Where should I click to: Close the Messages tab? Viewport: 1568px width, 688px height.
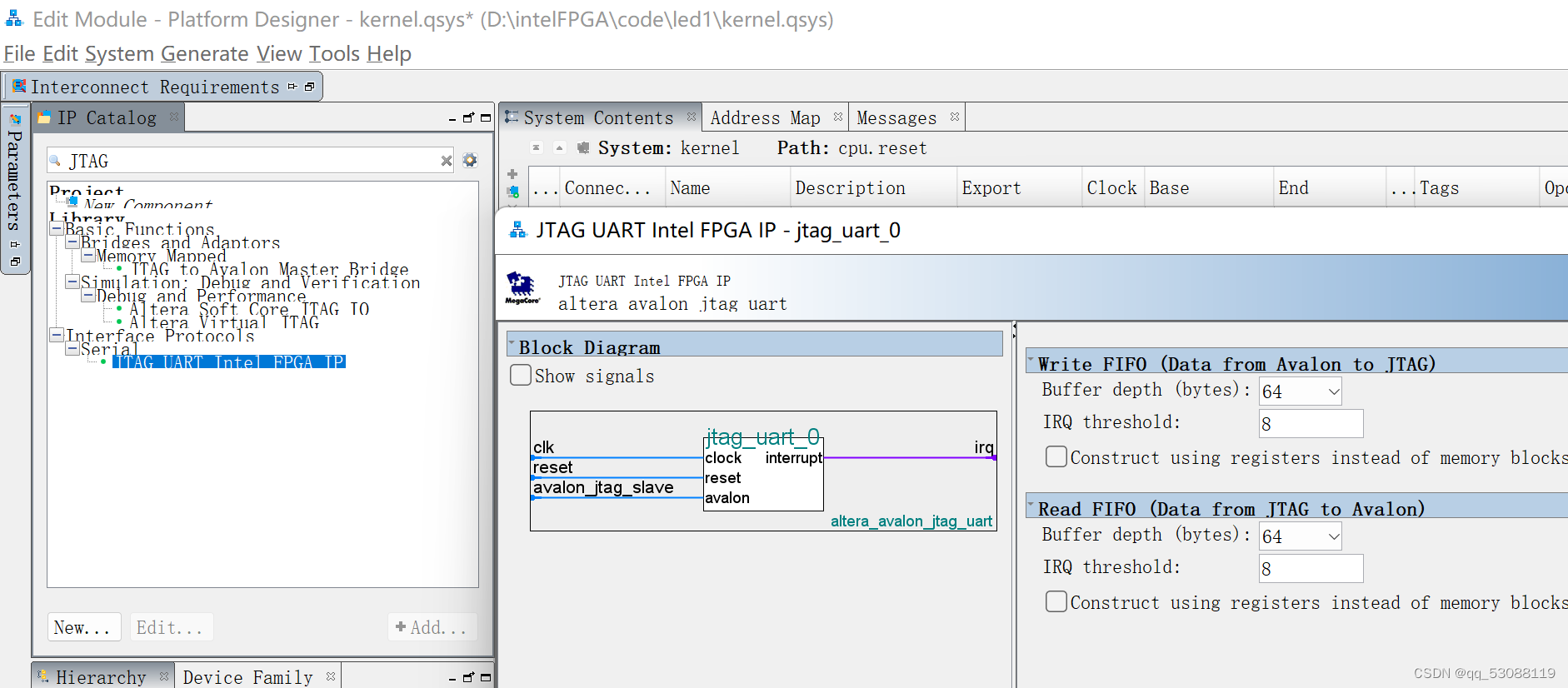(x=955, y=117)
